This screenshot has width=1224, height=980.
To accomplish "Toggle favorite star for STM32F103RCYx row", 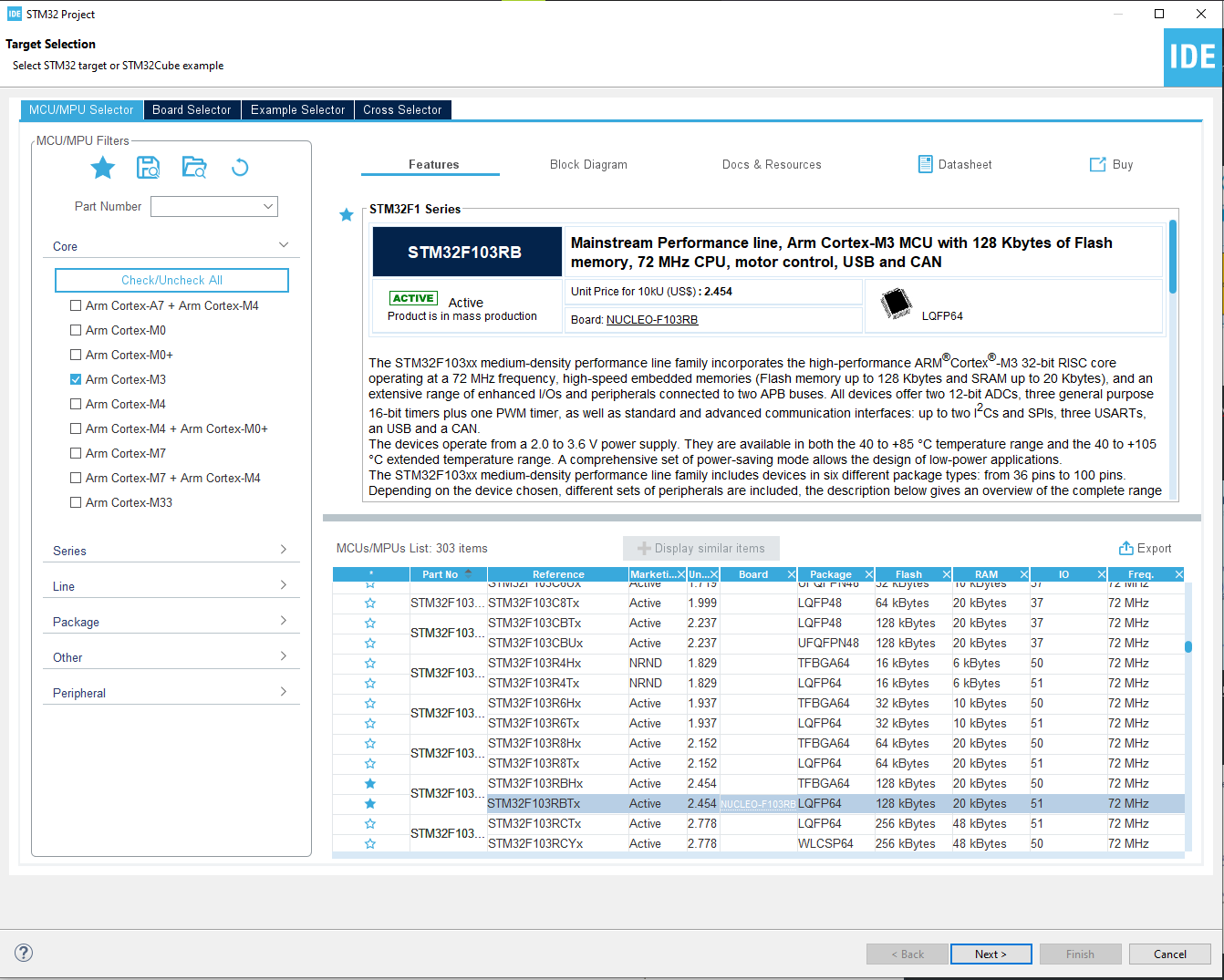I will pyautogui.click(x=370, y=844).
